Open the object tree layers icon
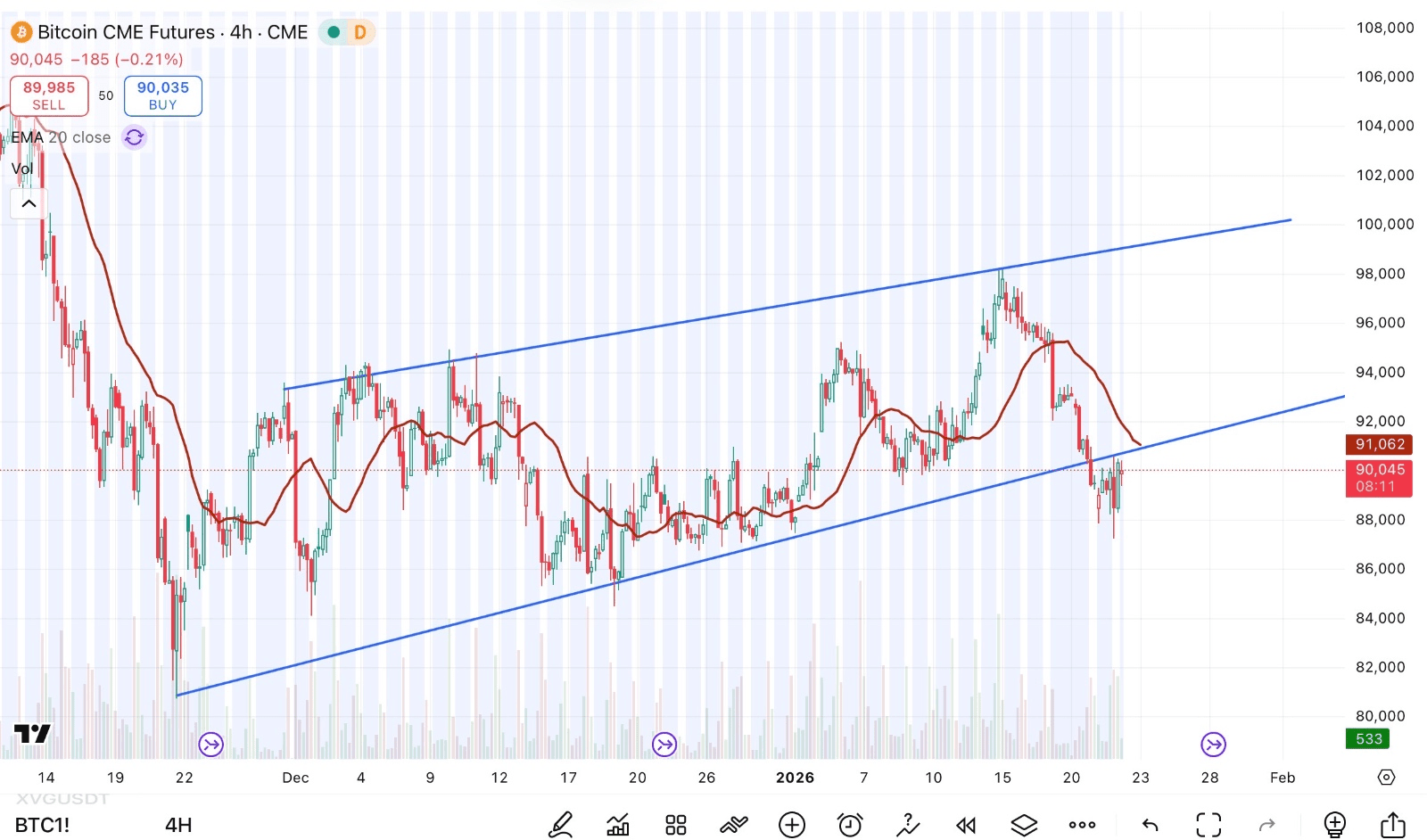 1024,825
